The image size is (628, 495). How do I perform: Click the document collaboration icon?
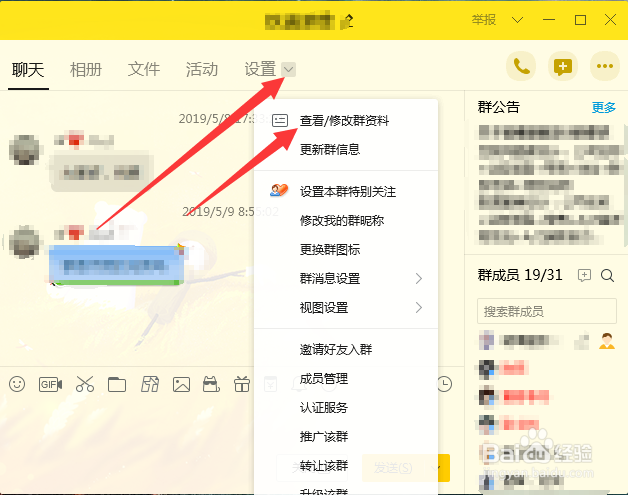150,384
